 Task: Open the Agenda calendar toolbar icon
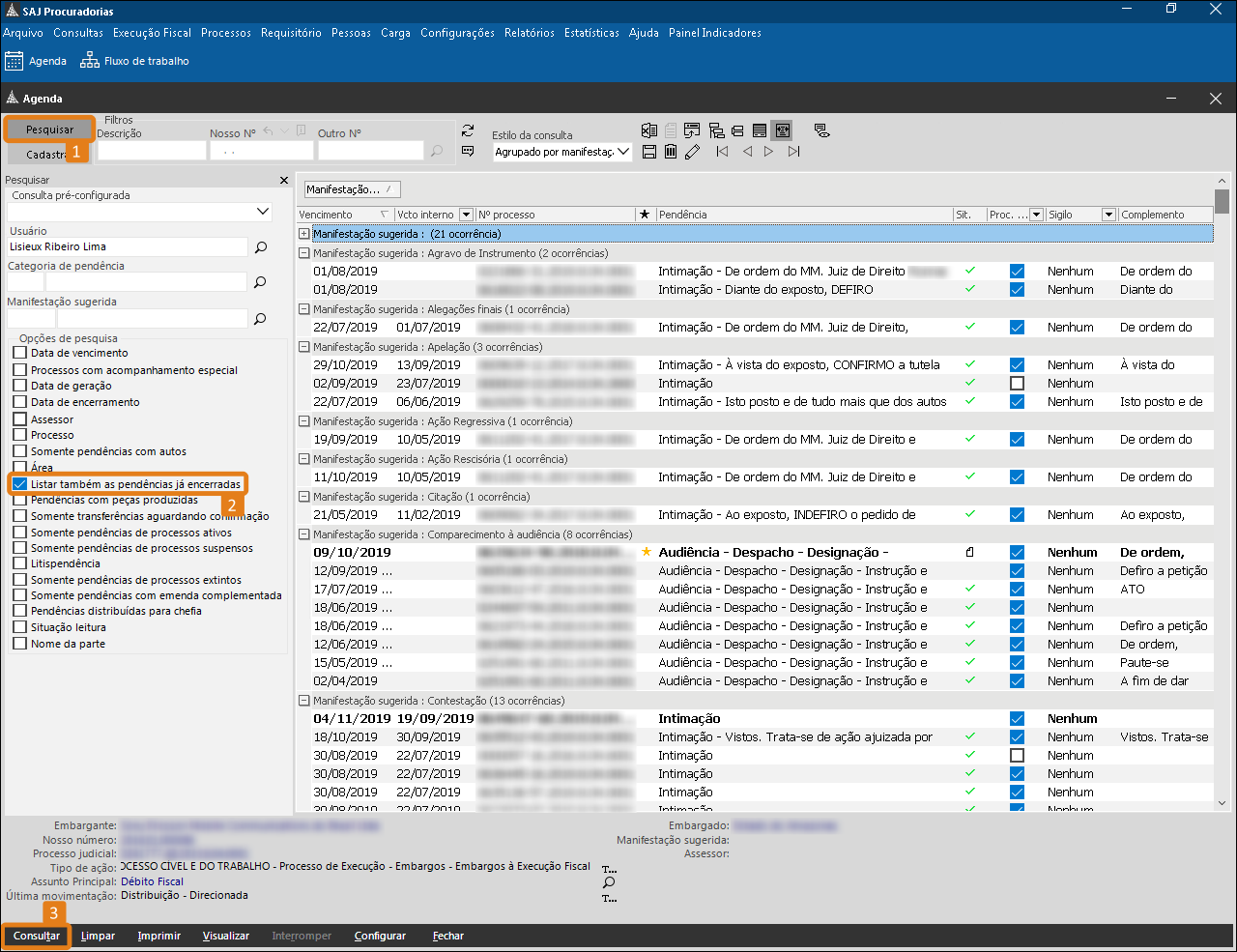coord(14,61)
